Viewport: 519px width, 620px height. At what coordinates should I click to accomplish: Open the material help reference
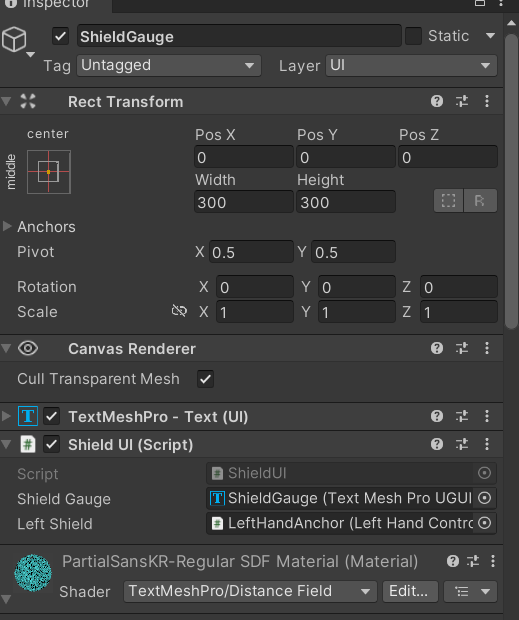pos(453,561)
